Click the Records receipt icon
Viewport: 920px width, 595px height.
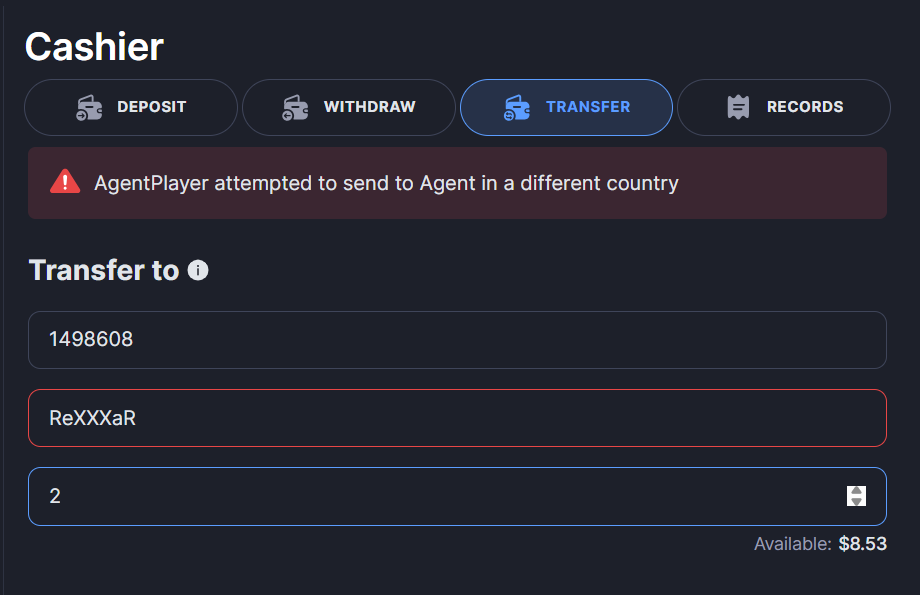click(x=739, y=107)
